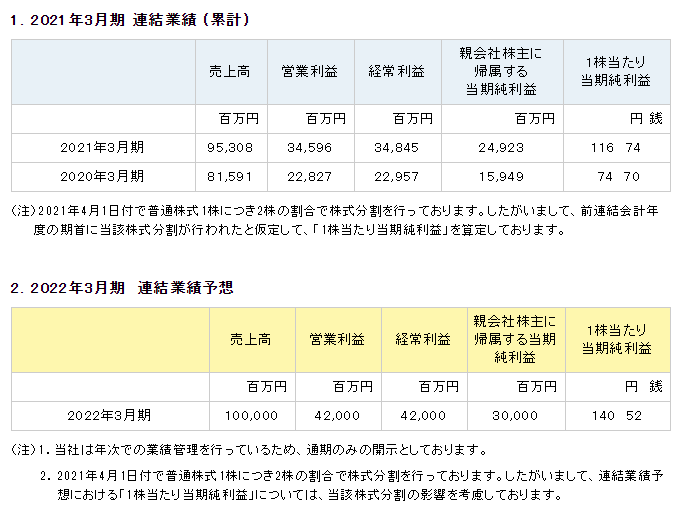
Task: Click sales value 81,591
Action: (x=229, y=177)
